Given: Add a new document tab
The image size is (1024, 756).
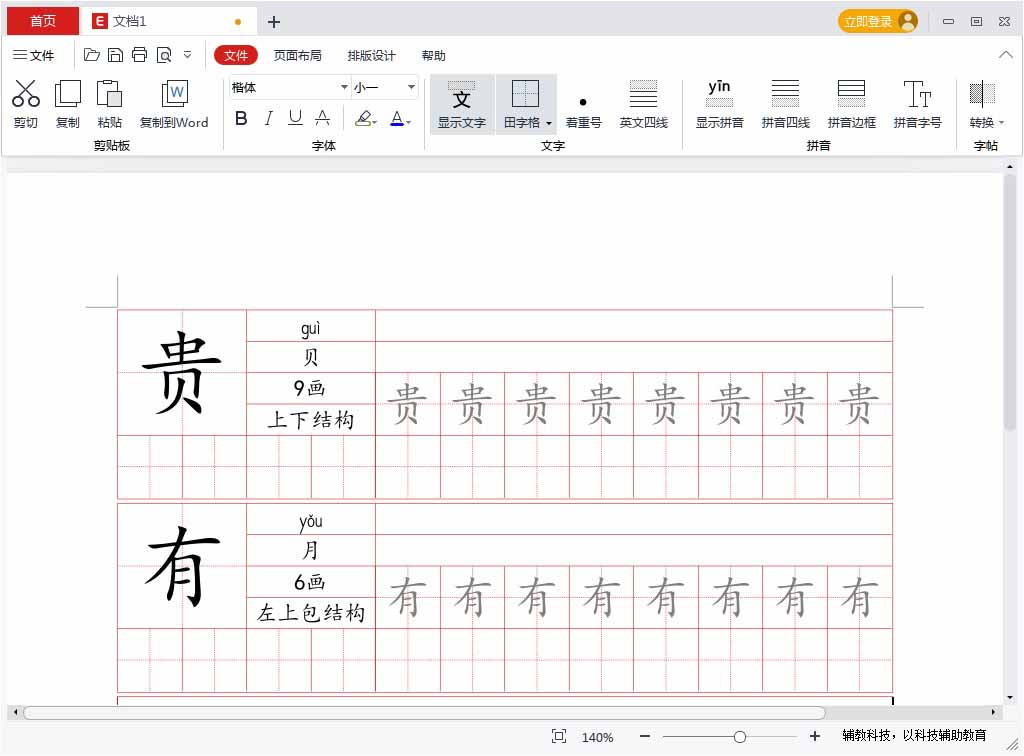Looking at the screenshot, I should point(274,22).
